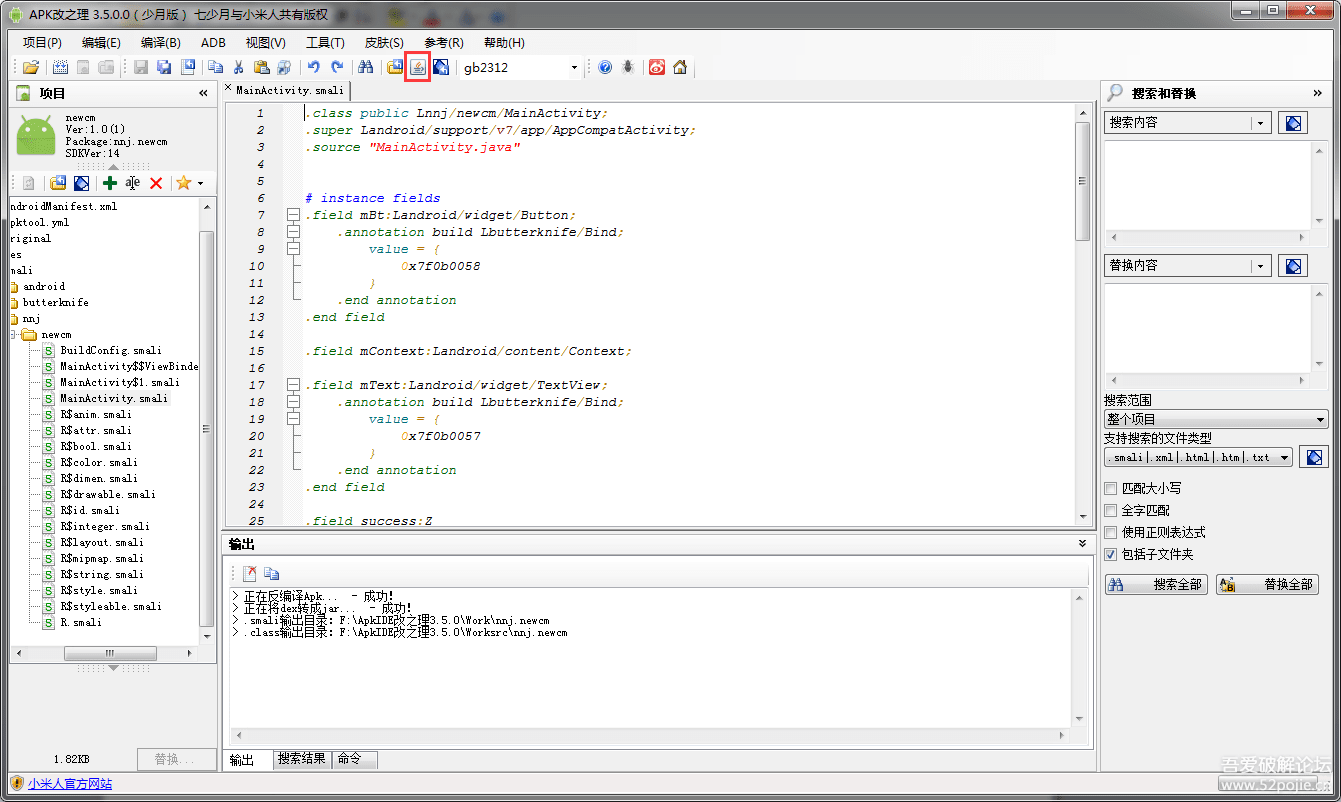The image size is (1341, 802).
Task: Open Weibo link icon in toolbar
Action: click(657, 67)
